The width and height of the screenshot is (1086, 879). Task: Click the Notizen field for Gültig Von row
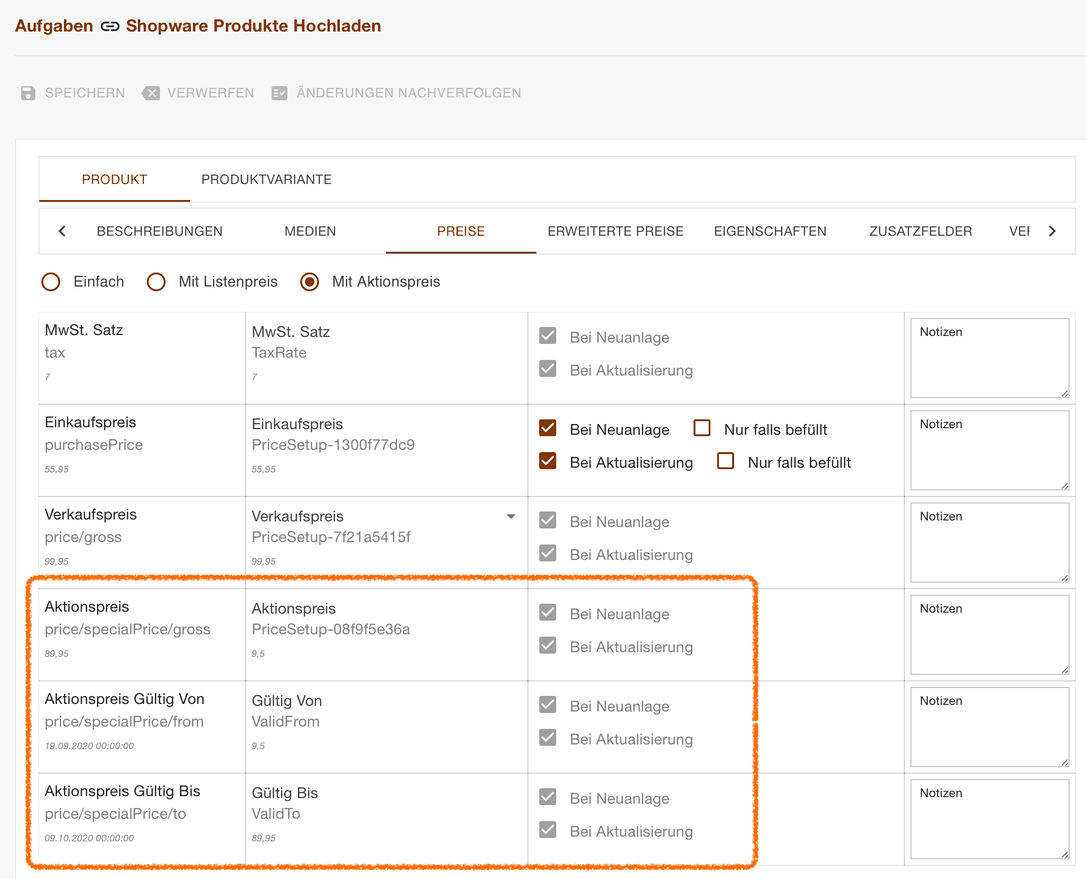click(990, 727)
